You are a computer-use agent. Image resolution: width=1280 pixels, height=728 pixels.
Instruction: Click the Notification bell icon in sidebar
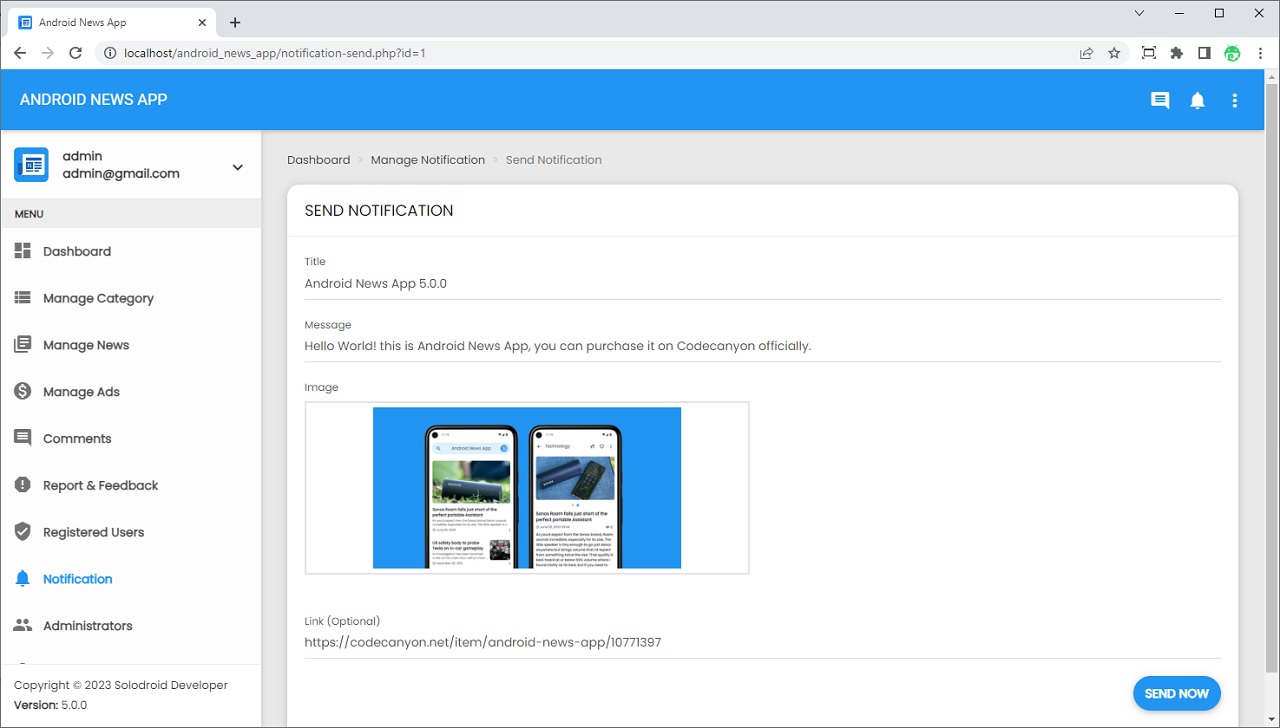(22, 579)
